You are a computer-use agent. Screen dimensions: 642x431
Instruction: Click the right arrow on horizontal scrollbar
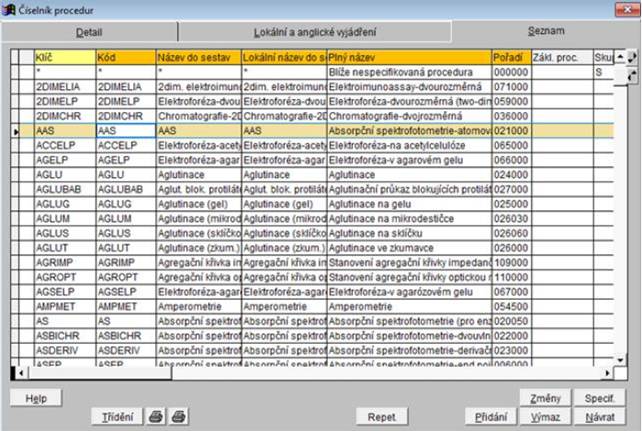point(607,373)
